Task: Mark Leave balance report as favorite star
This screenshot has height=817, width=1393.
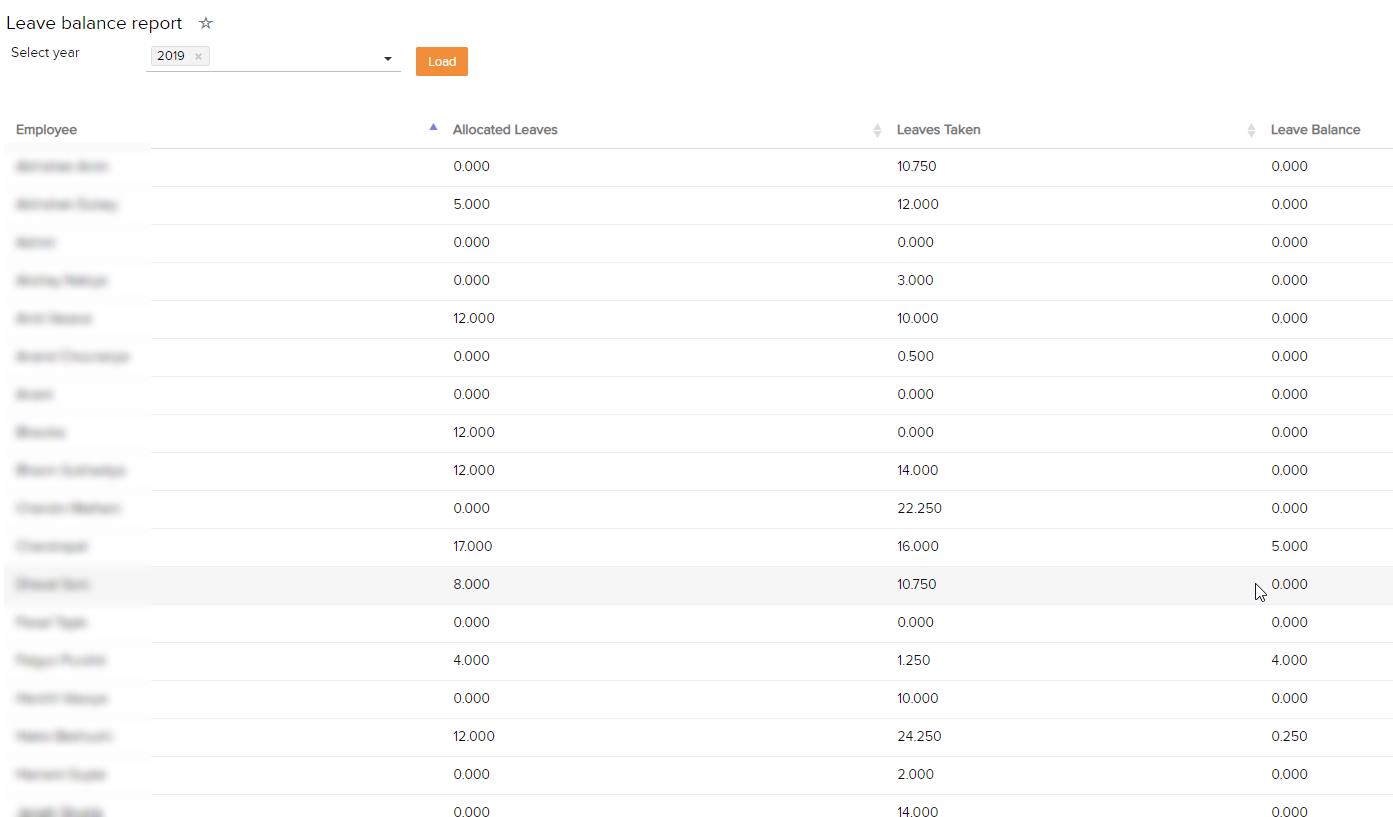Action: 206,23
